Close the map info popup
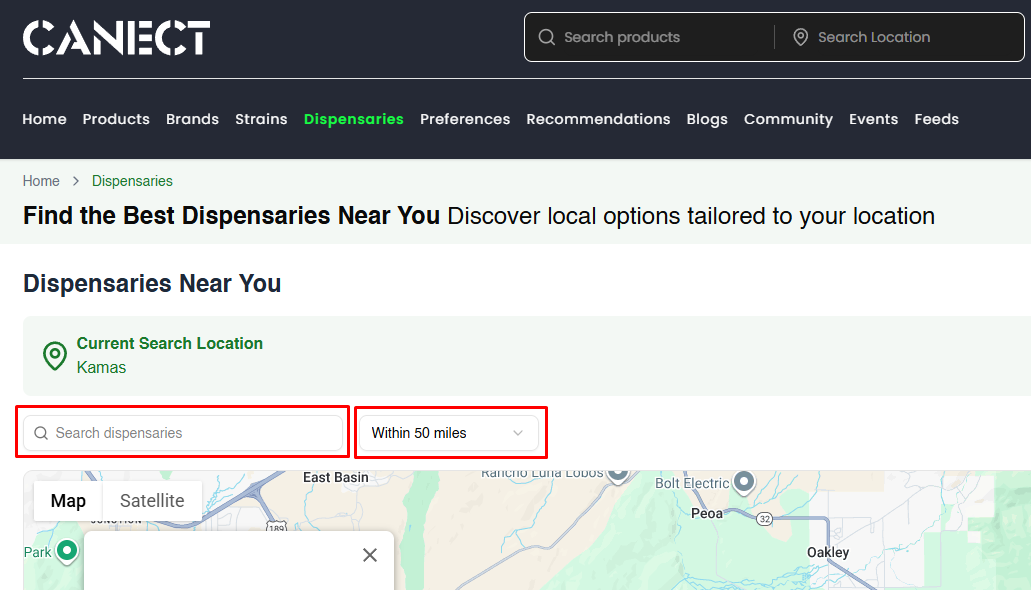 point(370,555)
